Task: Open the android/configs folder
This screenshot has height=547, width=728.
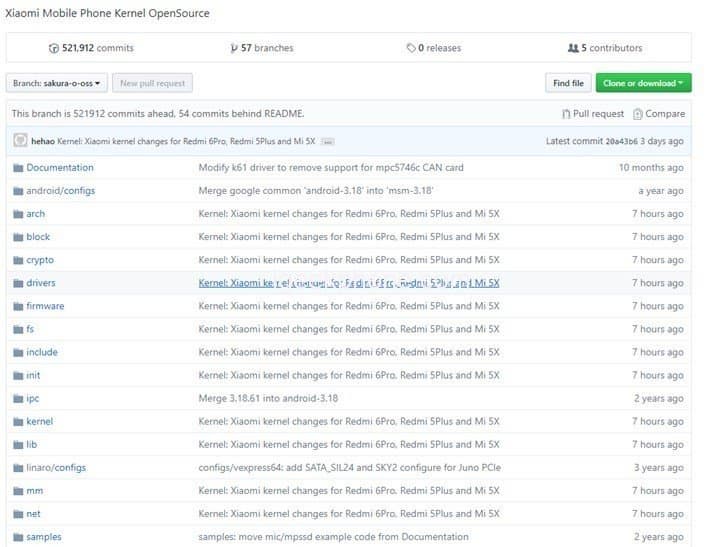Action: point(60,191)
